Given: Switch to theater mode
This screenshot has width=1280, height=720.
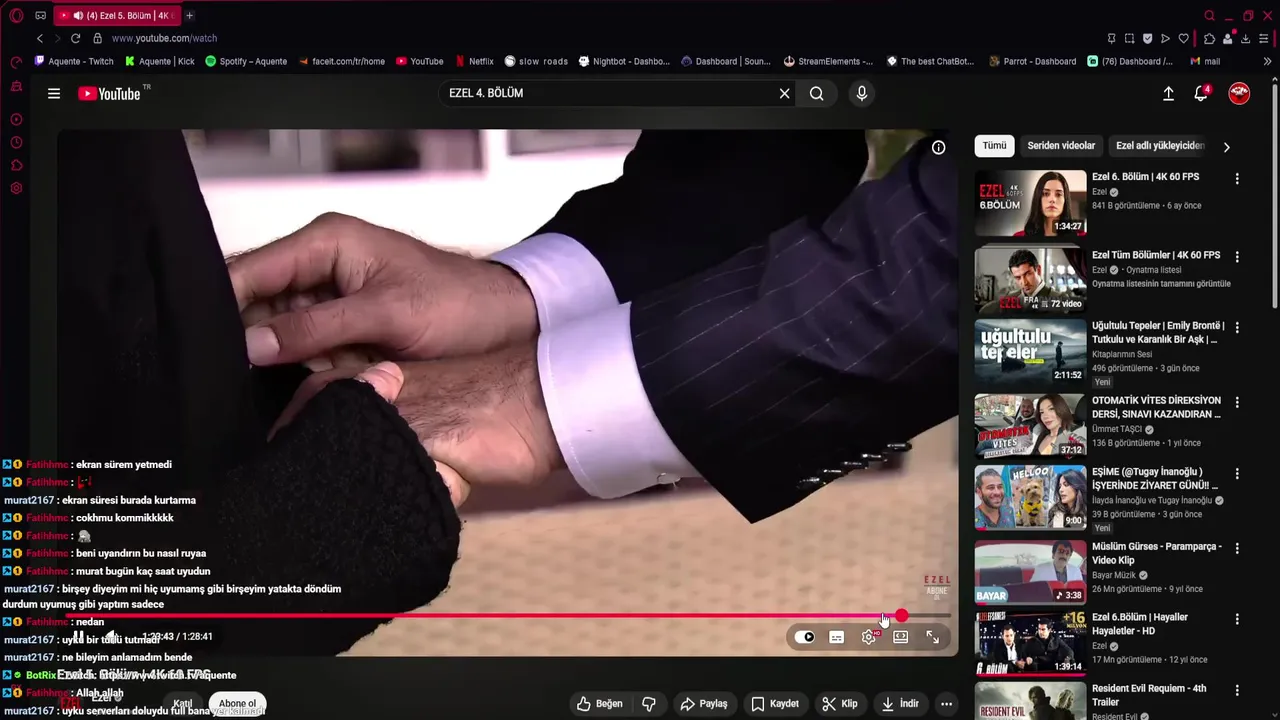Looking at the screenshot, I should [900, 637].
